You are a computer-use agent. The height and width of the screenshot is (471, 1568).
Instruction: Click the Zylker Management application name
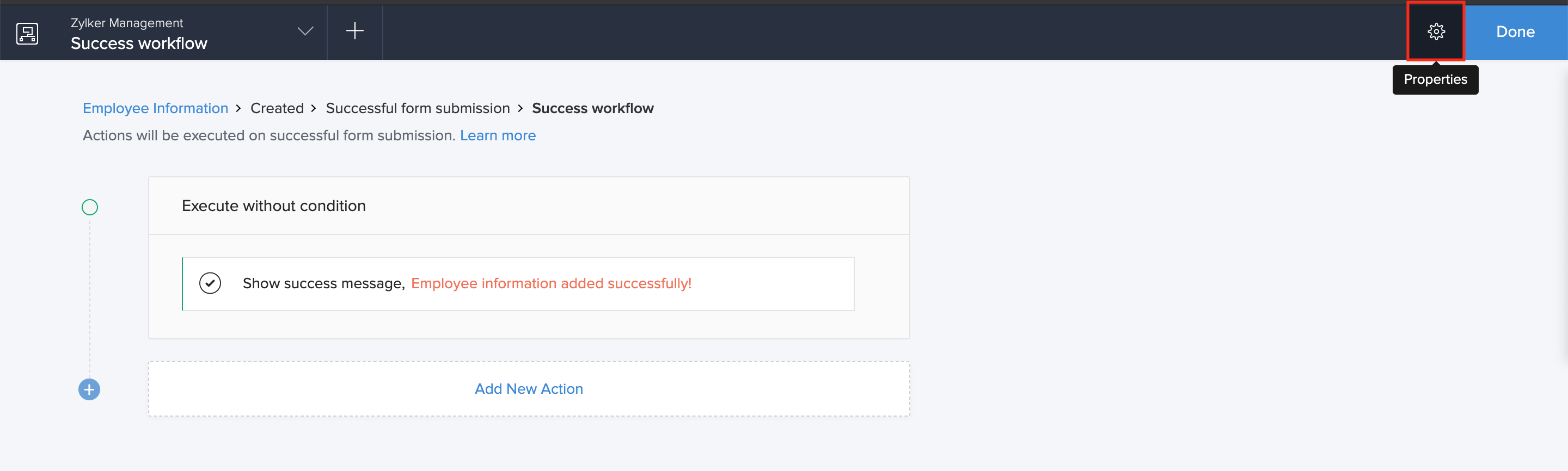point(127,23)
